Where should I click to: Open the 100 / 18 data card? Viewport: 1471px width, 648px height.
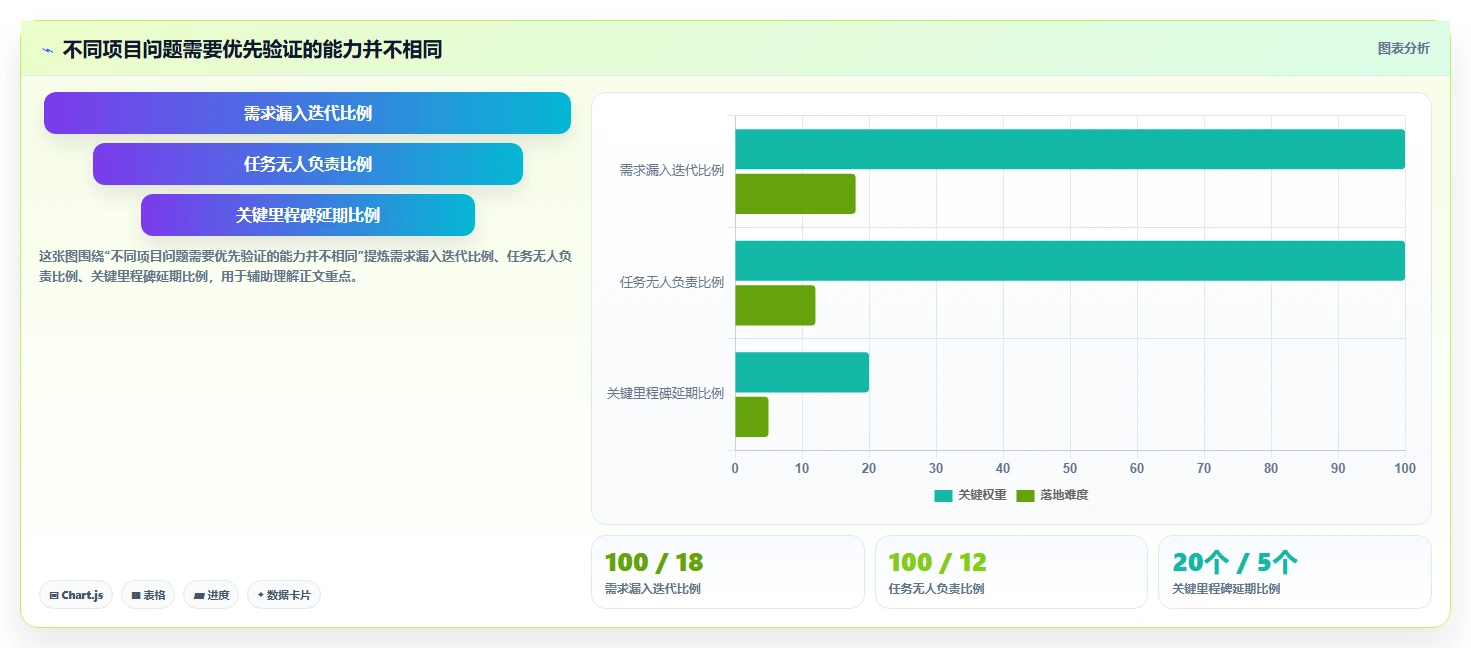tap(728, 572)
